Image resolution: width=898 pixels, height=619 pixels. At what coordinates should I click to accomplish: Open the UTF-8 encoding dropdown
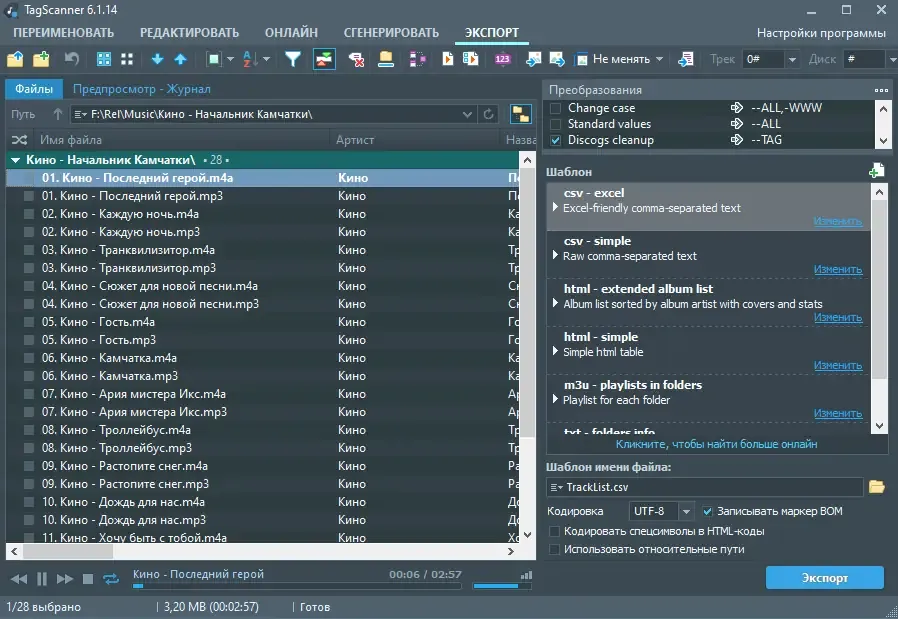click(x=686, y=511)
